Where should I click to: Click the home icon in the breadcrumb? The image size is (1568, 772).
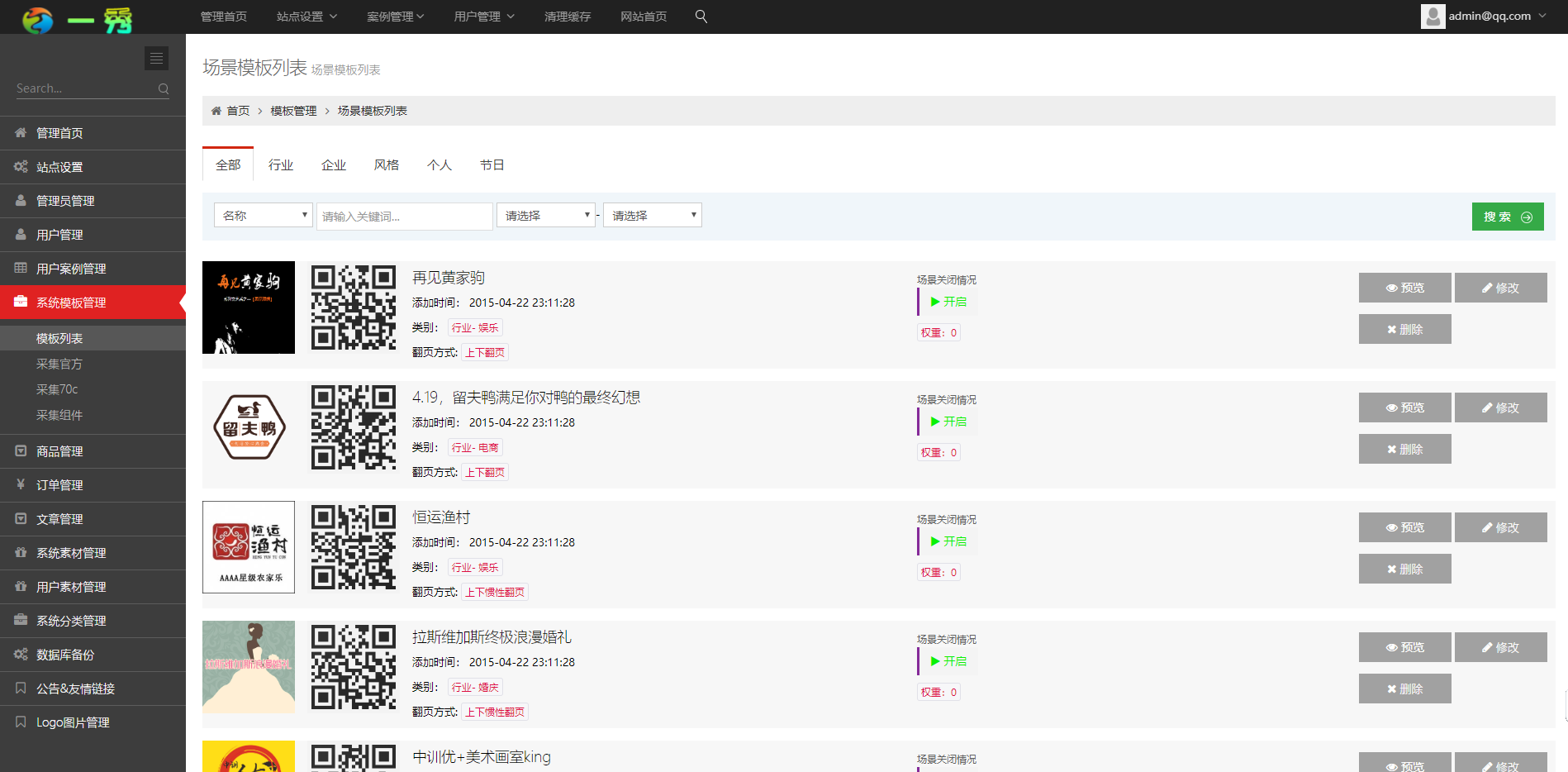point(216,110)
